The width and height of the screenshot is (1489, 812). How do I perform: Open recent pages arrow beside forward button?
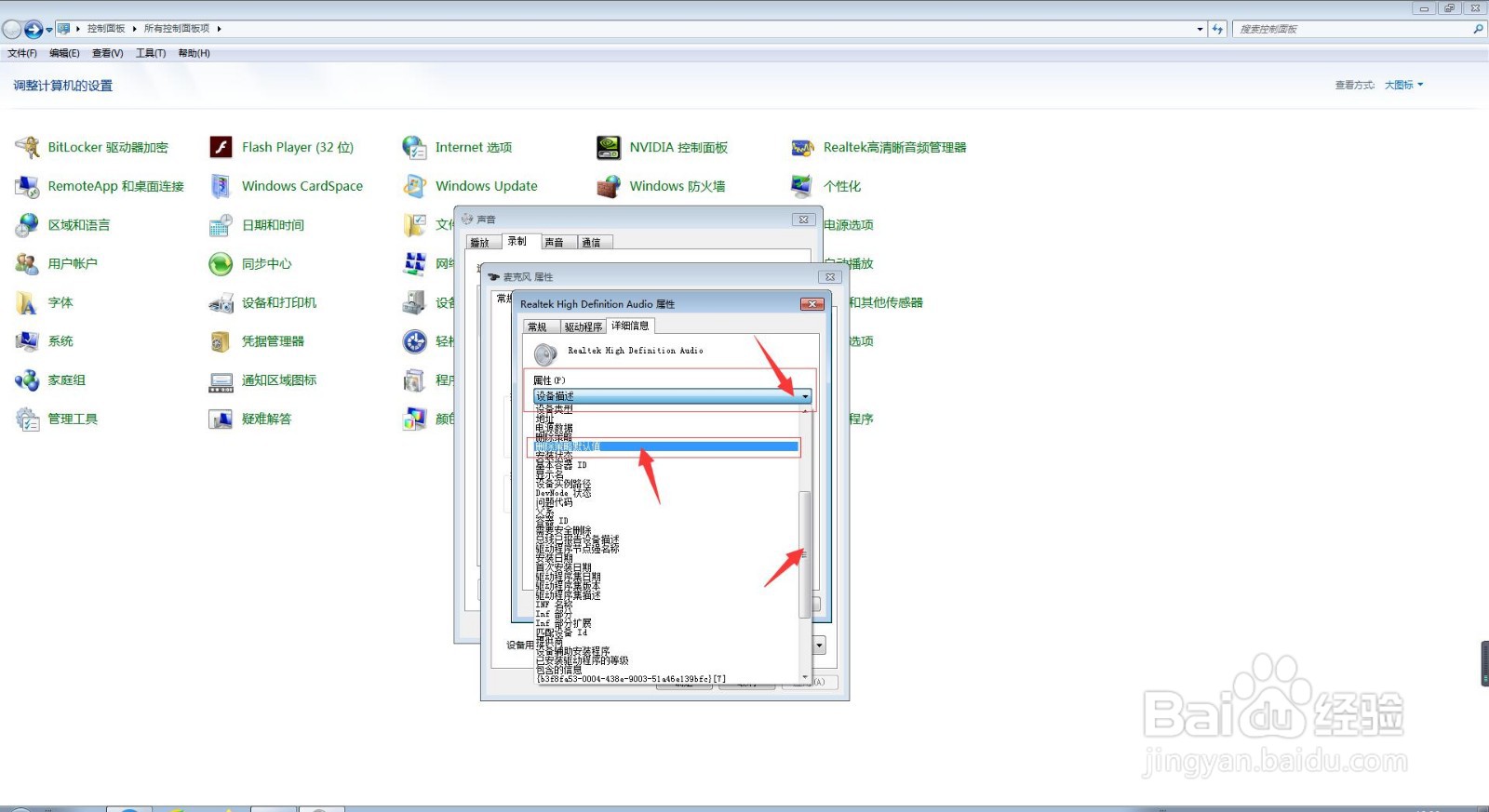(x=49, y=30)
